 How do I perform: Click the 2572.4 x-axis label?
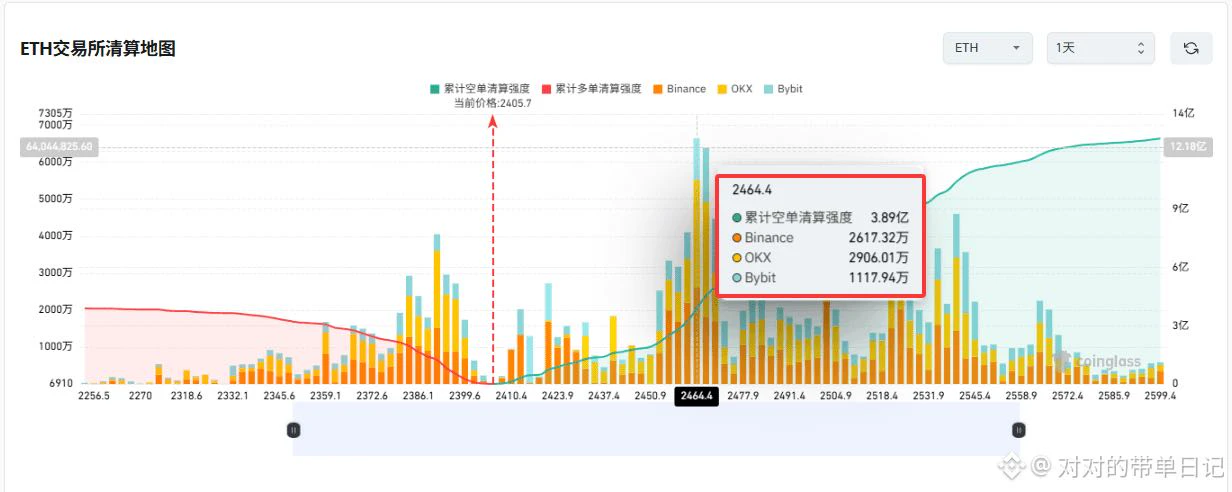point(1067,396)
